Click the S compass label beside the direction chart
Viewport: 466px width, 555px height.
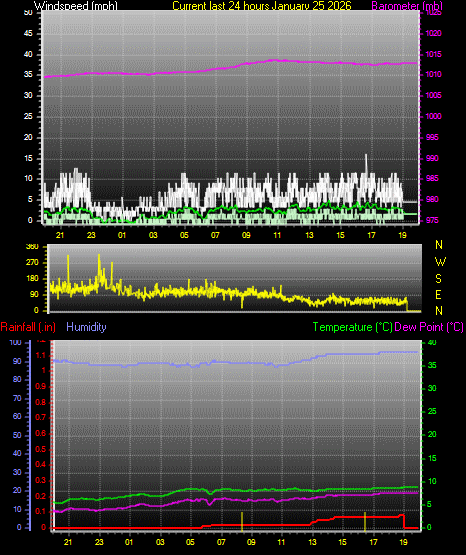439,279
